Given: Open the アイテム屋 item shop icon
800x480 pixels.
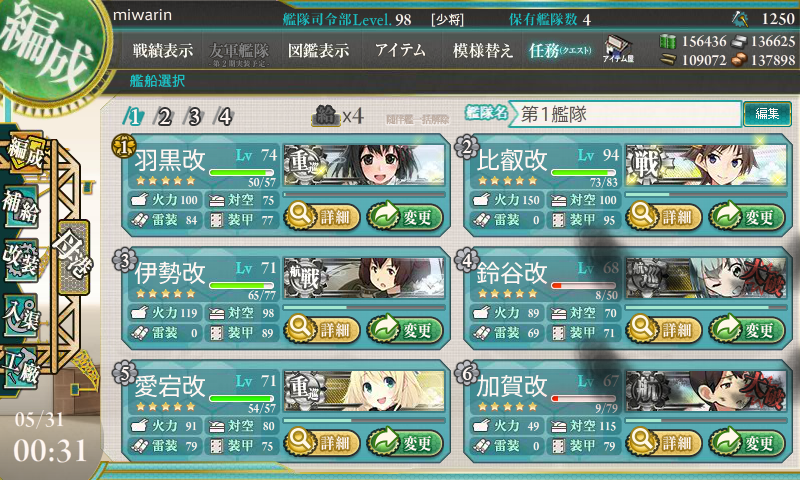Looking at the screenshot, I should [x=618, y=49].
